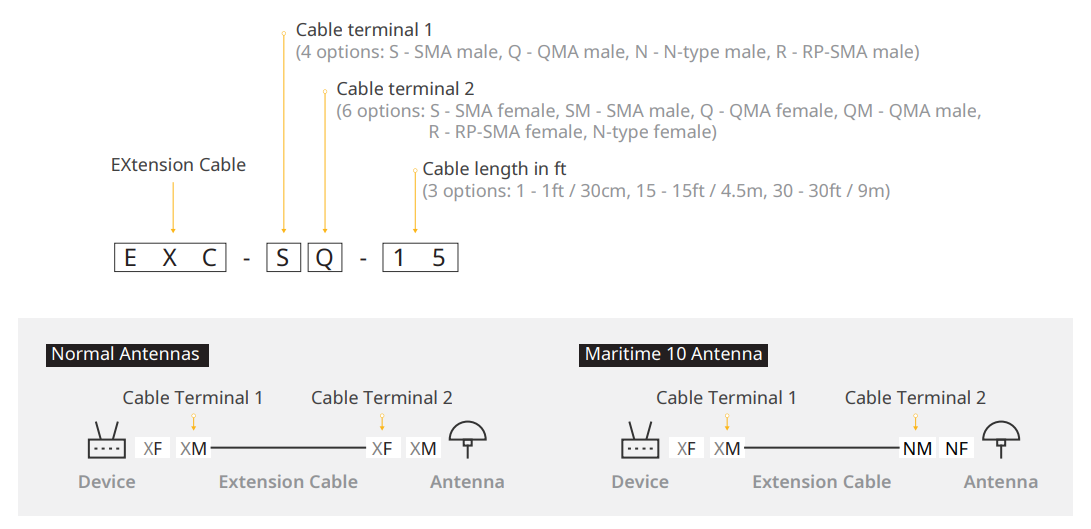The height and width of the screenshot is (529, 1091).
Task: Click the orange arrow below EXtension Cable label
Action: (x=173, y=207)
